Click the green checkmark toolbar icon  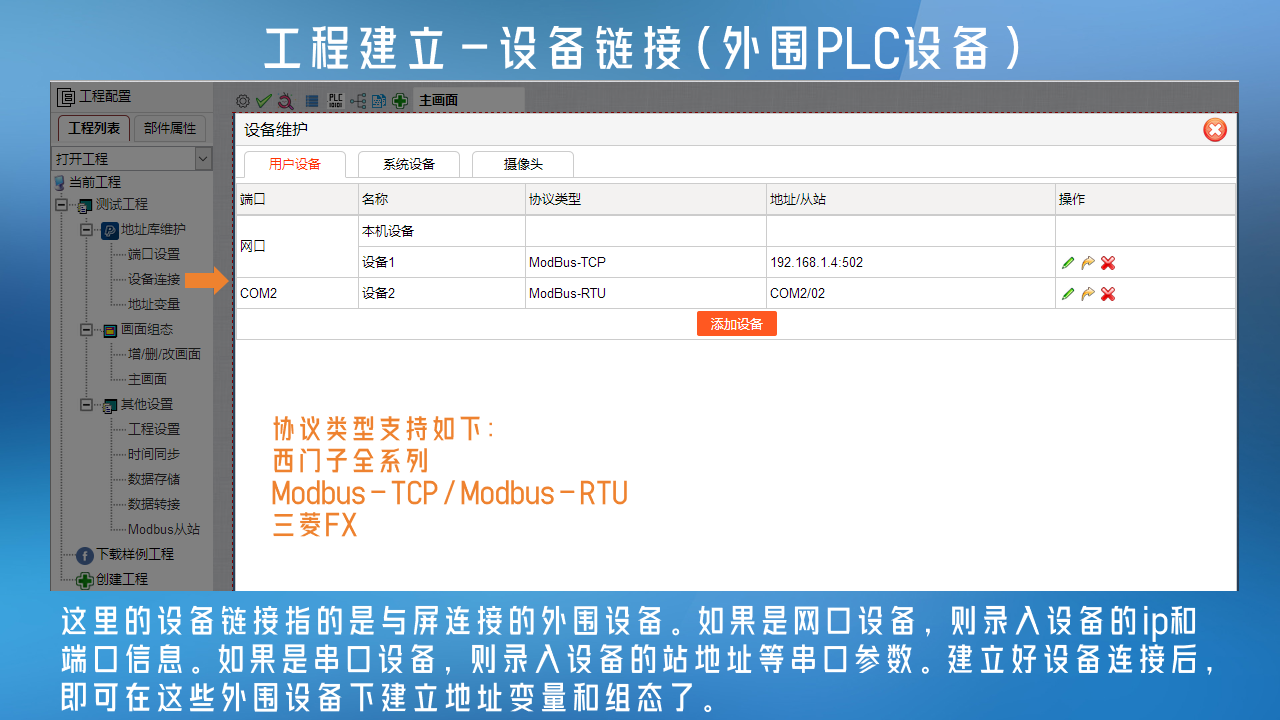263,101
